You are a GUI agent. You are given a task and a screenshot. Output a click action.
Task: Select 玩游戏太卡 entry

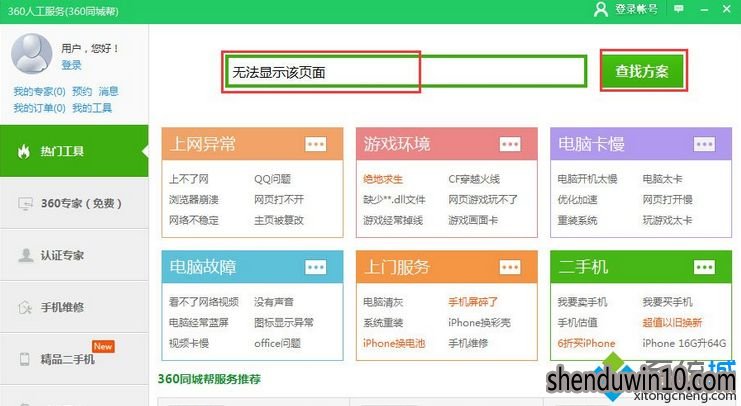667,220
